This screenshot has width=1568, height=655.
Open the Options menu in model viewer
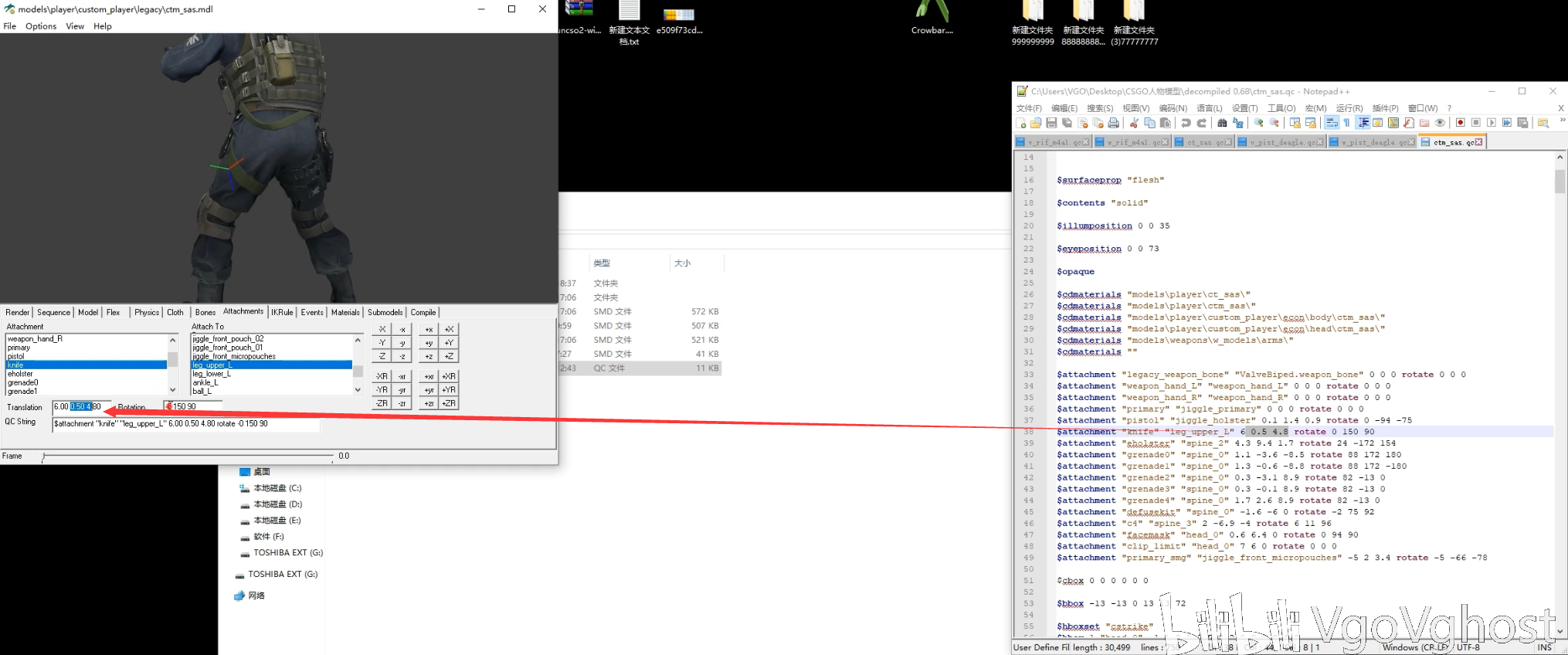click(41, 26)
